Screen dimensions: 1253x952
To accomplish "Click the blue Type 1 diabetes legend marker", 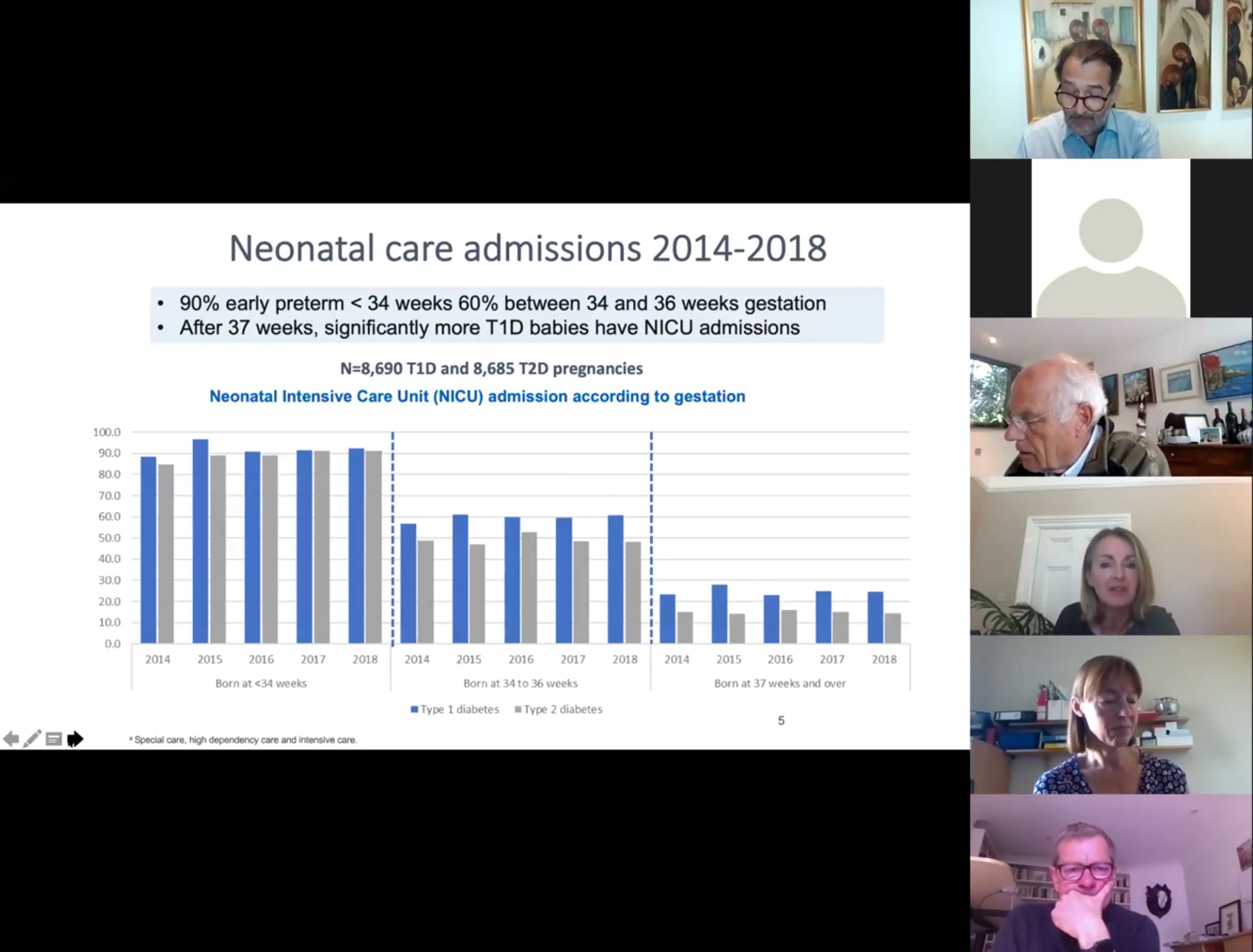I will tap(414, 710).
